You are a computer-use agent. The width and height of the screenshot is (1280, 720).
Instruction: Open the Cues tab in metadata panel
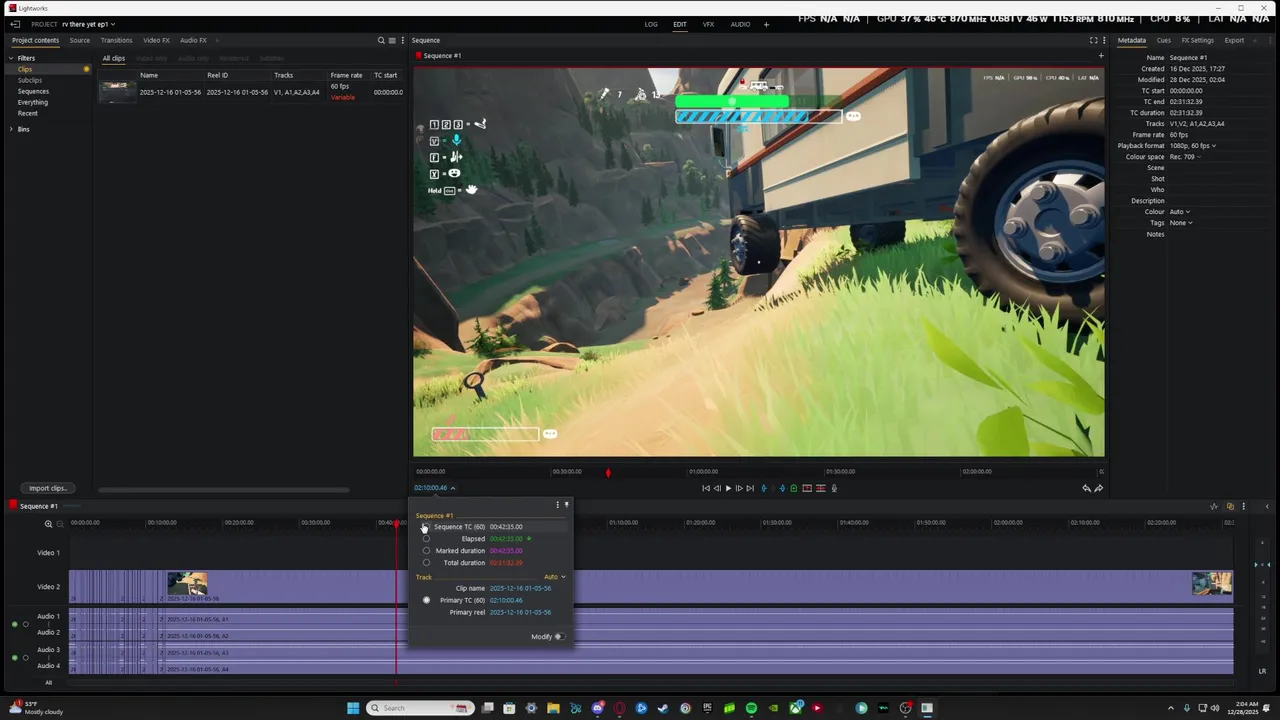[x=1164, y=40]
